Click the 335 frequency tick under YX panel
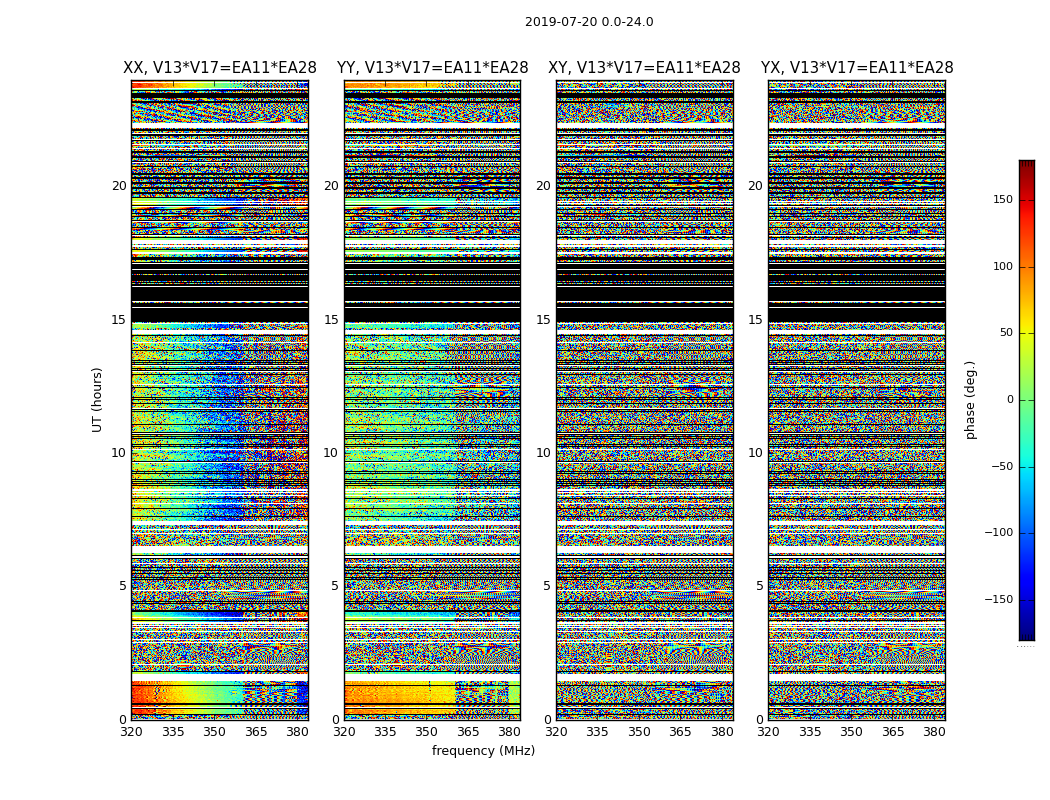 click(x=810, y=732)
